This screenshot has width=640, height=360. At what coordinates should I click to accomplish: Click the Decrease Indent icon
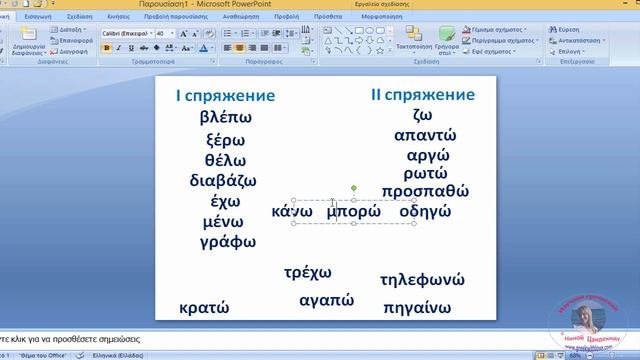point(264,33)
